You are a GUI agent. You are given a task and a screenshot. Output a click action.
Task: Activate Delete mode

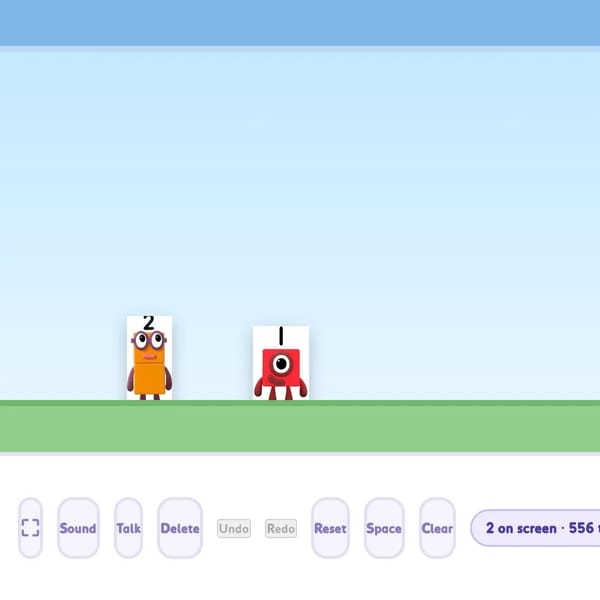click(x=180, y=528)
